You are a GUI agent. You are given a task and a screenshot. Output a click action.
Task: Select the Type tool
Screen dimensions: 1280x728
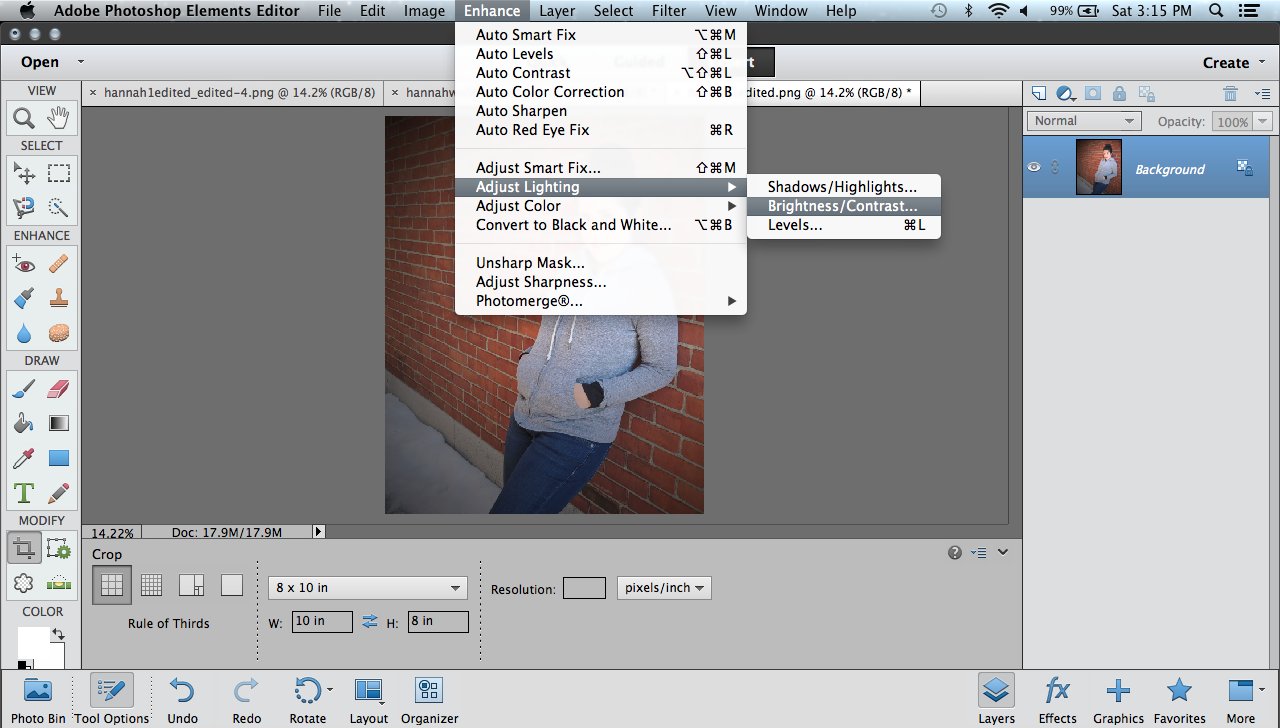point(23,493)
